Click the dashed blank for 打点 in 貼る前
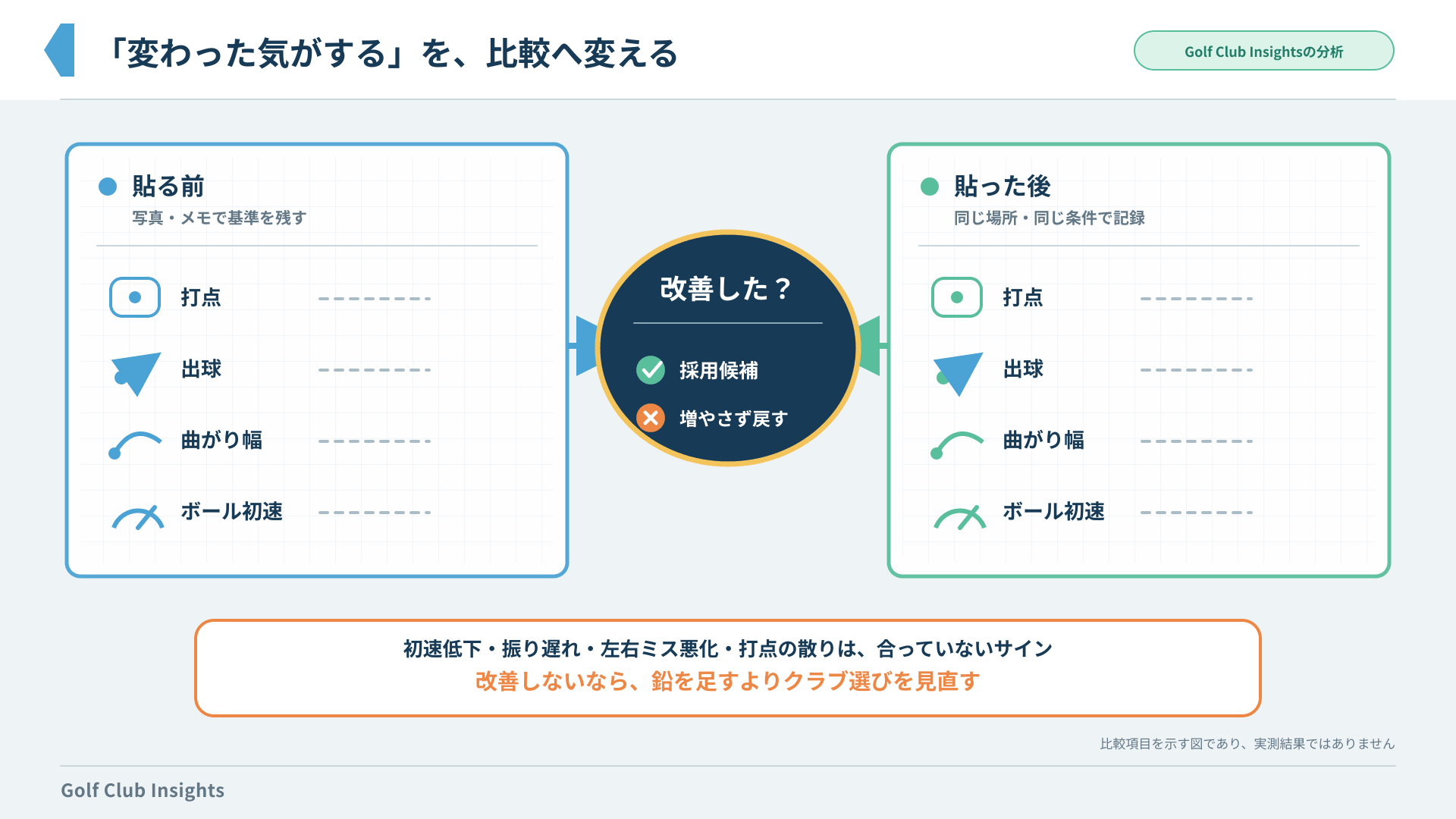The width and height of the screenshot is (1456, 819). [375, 299]
